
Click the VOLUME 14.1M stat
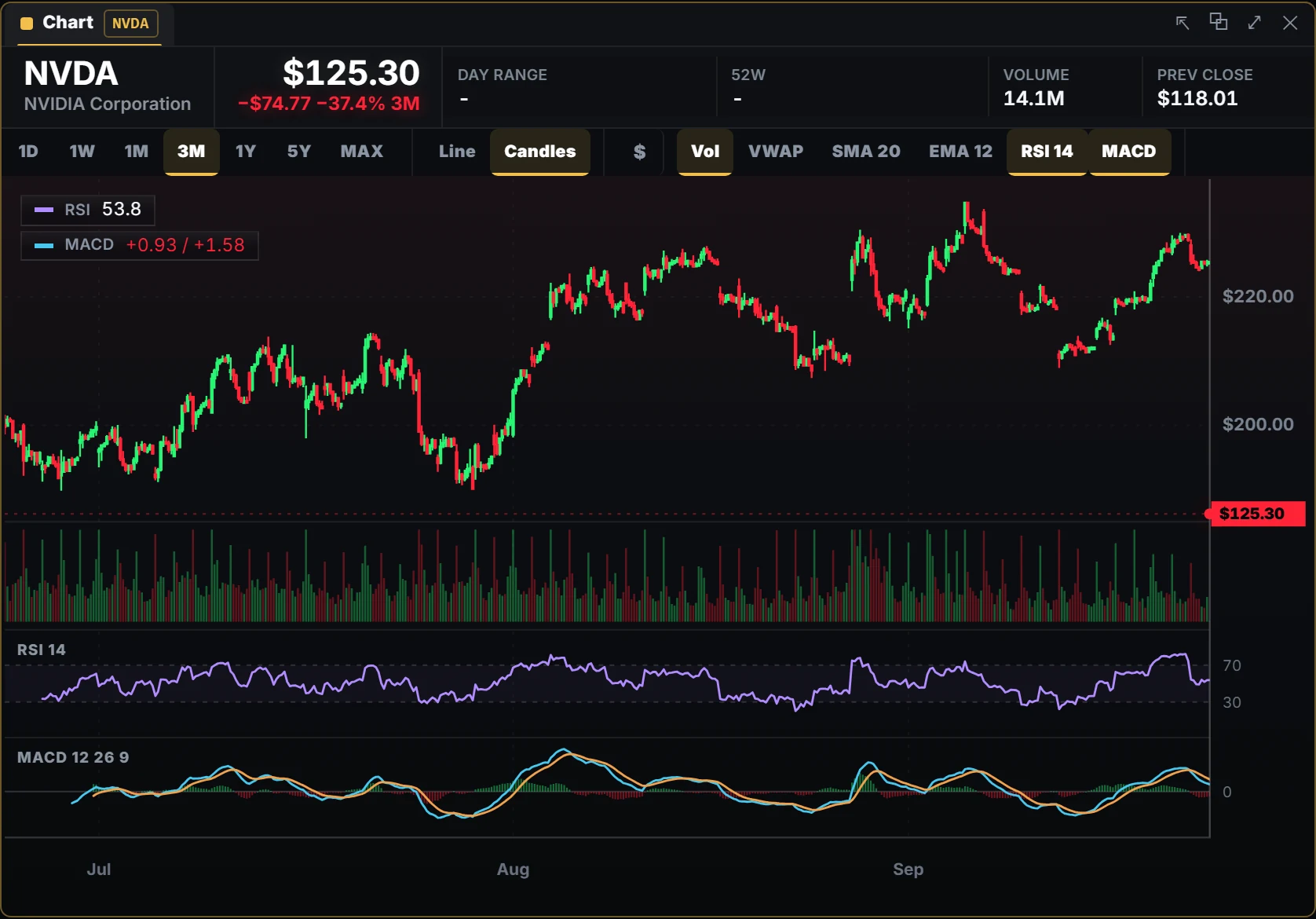[1066, 87]
